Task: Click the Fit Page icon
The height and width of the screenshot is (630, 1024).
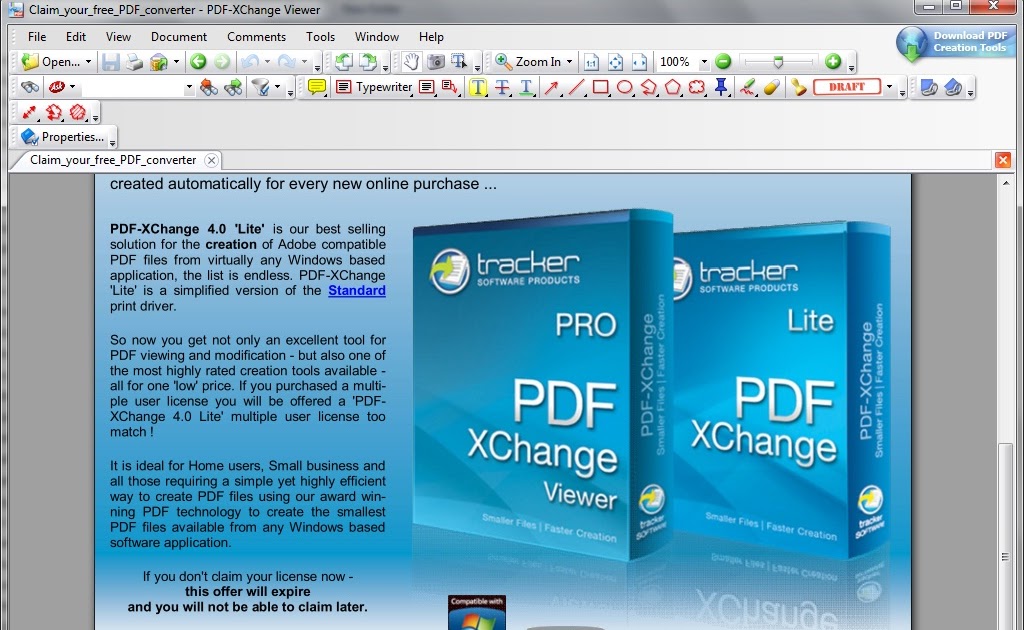Action: point(615,61)
